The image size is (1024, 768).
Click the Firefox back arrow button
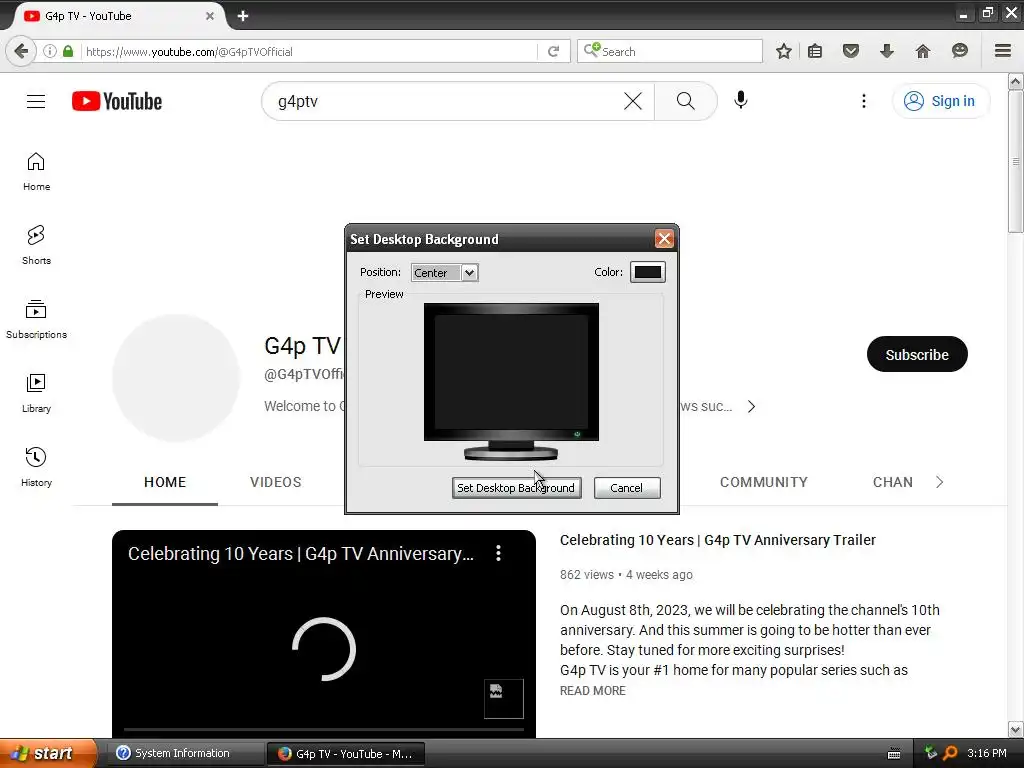pyautogui.click(x=21, y=51)
